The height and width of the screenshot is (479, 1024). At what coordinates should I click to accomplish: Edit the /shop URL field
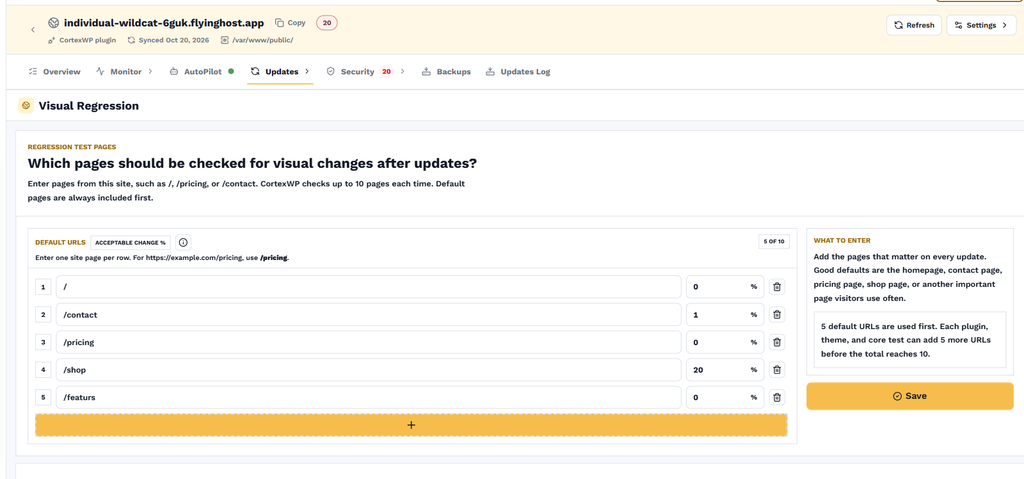369,370
